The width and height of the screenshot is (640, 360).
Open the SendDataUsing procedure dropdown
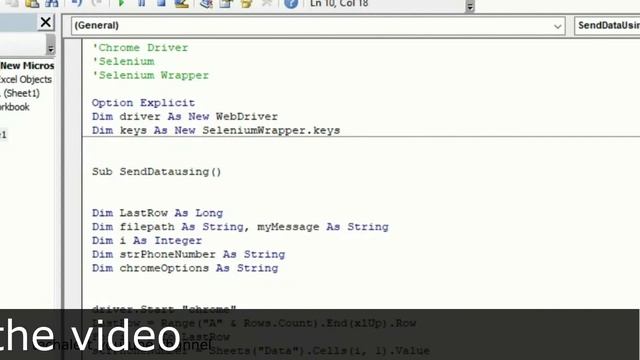point(607,26)
